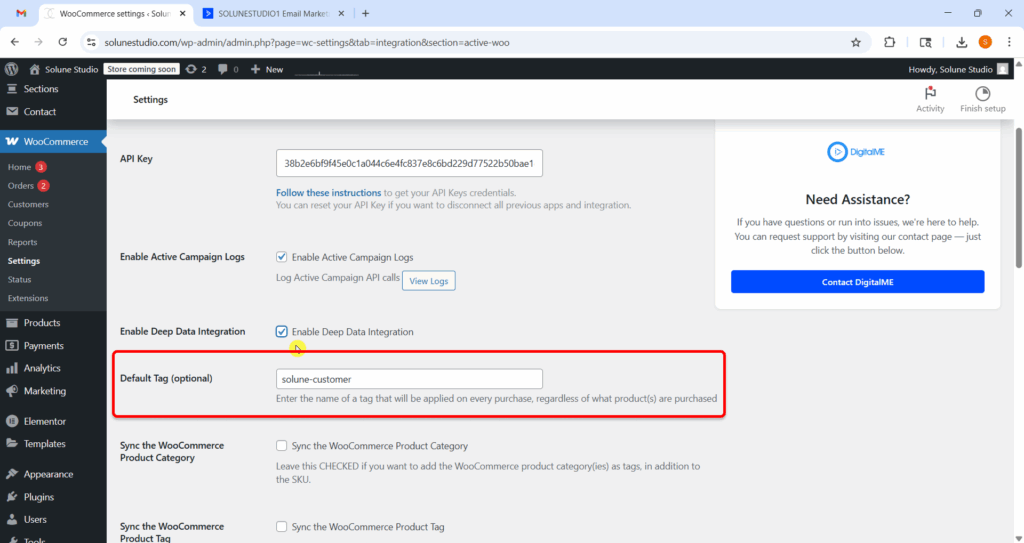Open Payments in the sidebar
The image size is (1024, 543).
[x=44, y=346]
